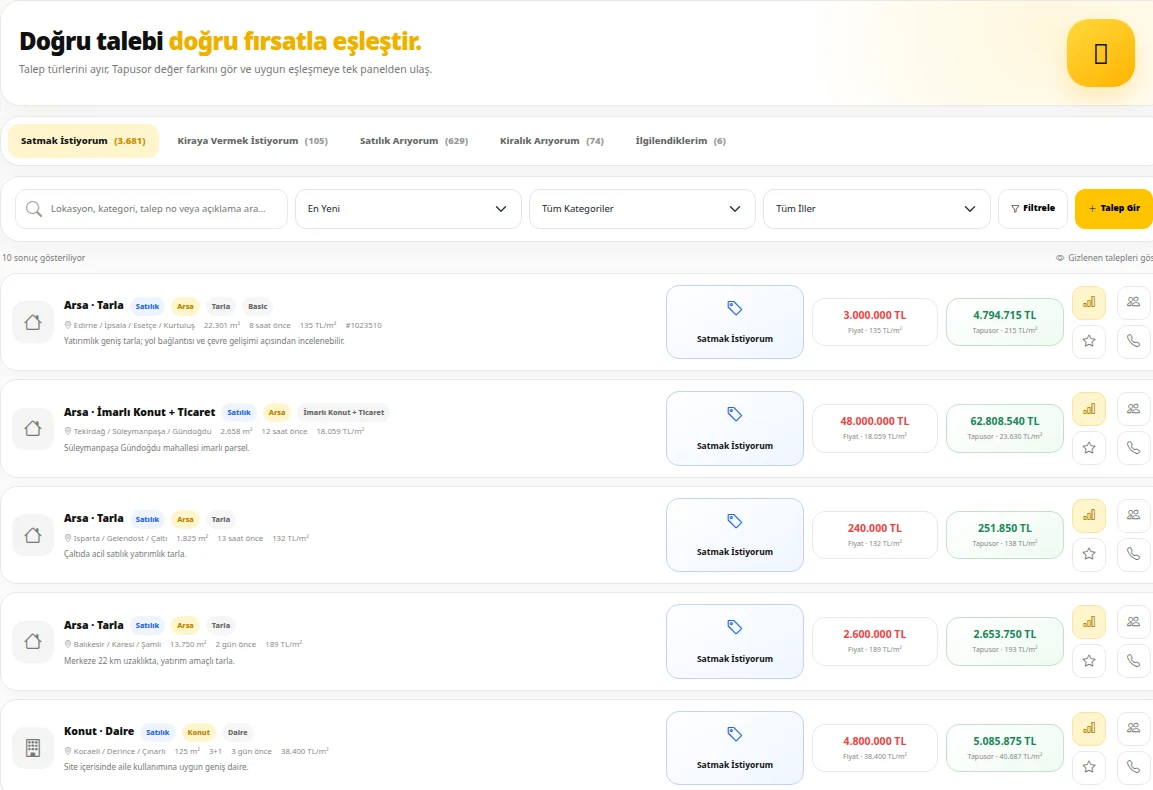This screenshot has height=790, width=1153.
Task: Click building icon of Kocaeli Derince listing
Action: (x=33, y=748)
